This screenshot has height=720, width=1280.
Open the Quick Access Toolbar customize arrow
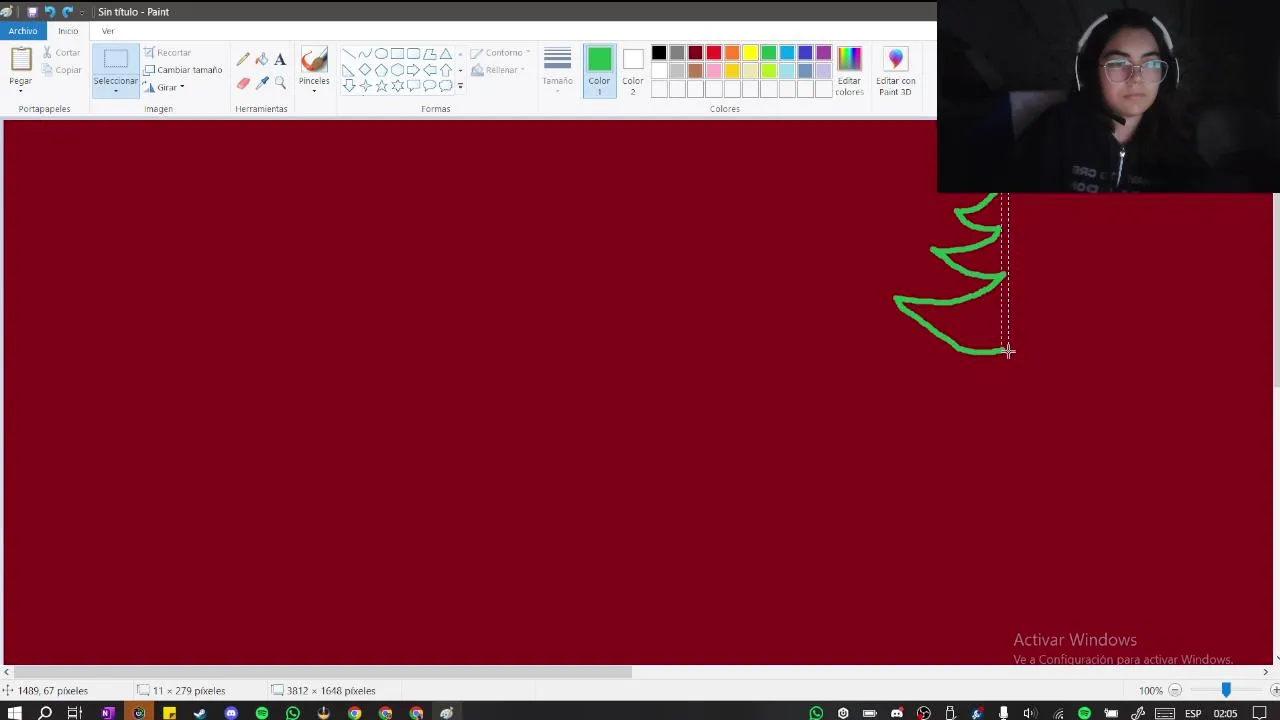click(82, 12)
